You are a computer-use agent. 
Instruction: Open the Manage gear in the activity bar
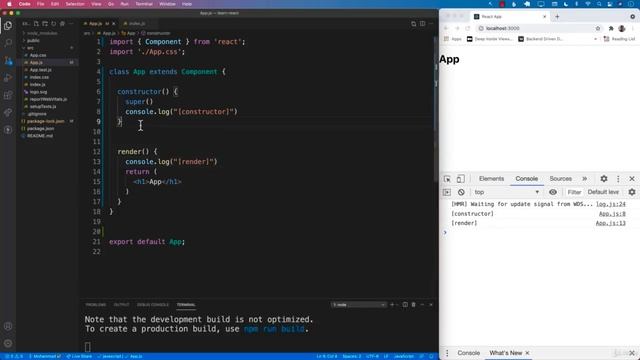(8, 343)
